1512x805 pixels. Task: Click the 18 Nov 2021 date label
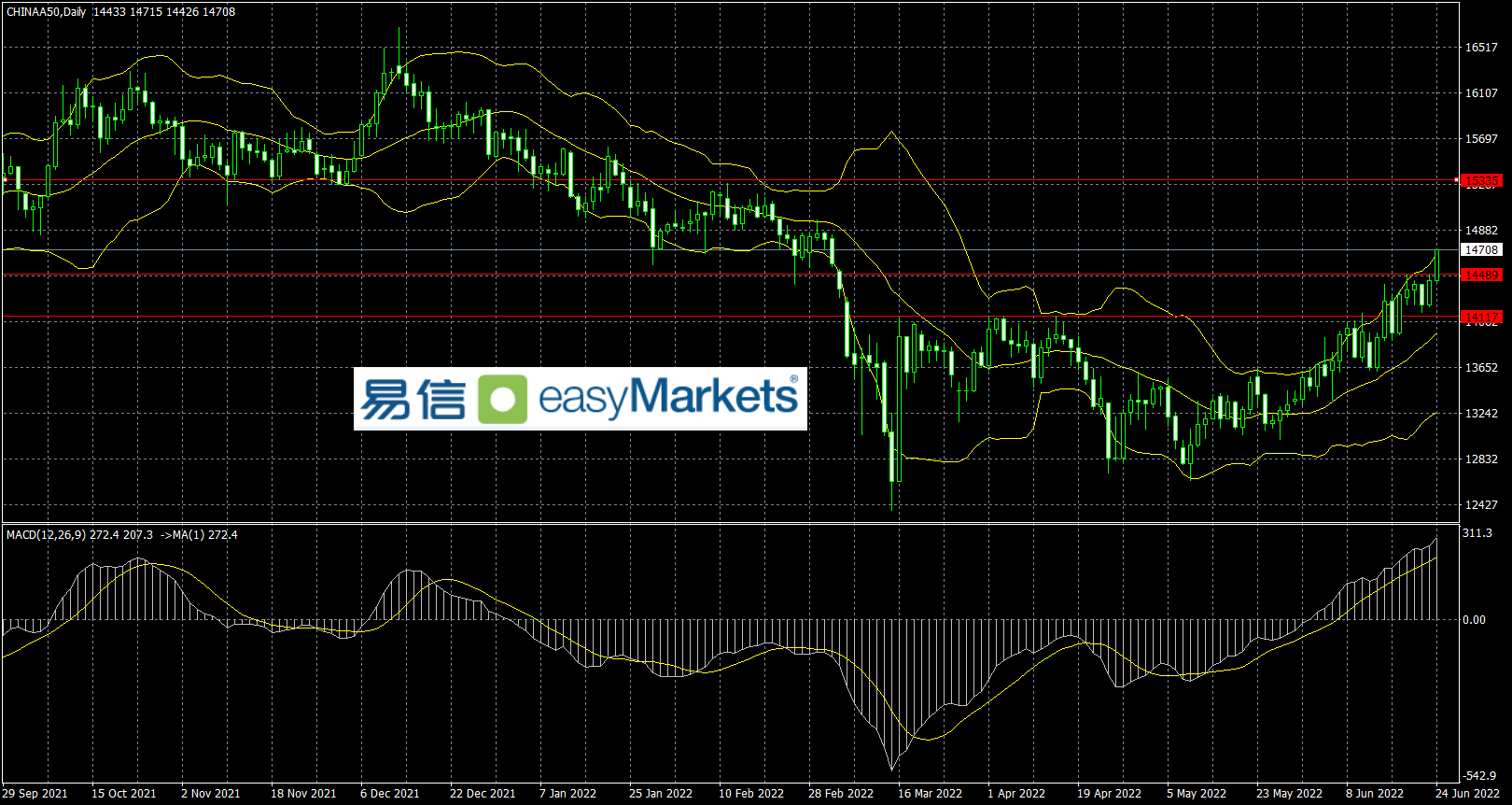point(303,794)
